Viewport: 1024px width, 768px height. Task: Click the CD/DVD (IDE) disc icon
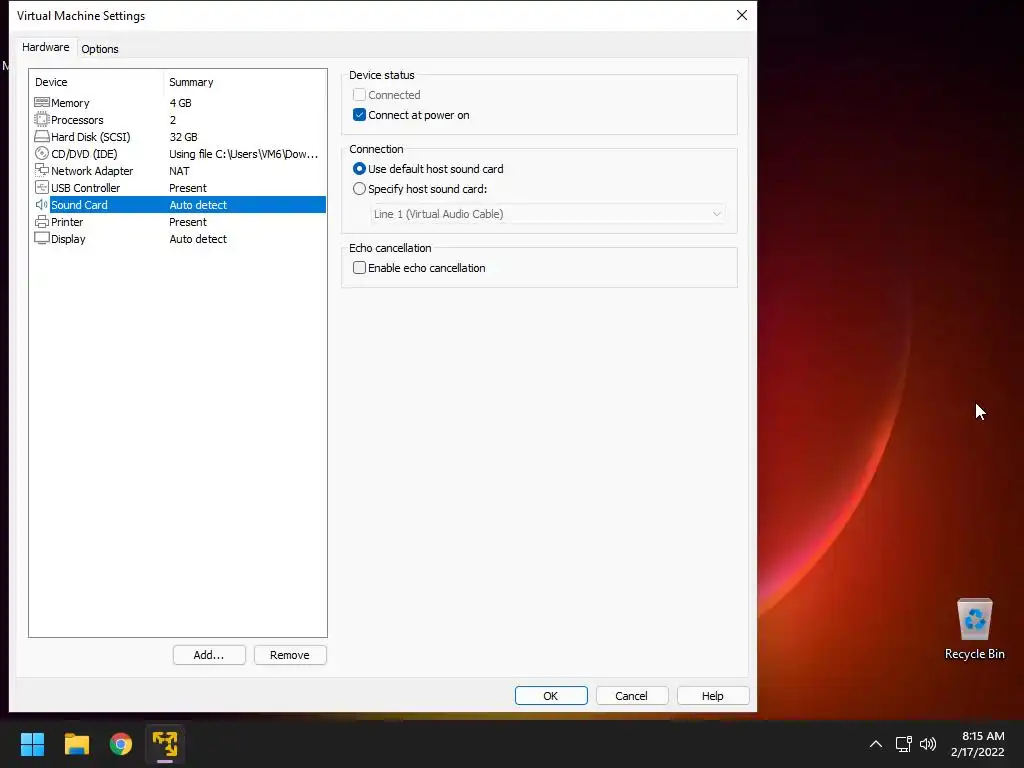coord(42,153)
